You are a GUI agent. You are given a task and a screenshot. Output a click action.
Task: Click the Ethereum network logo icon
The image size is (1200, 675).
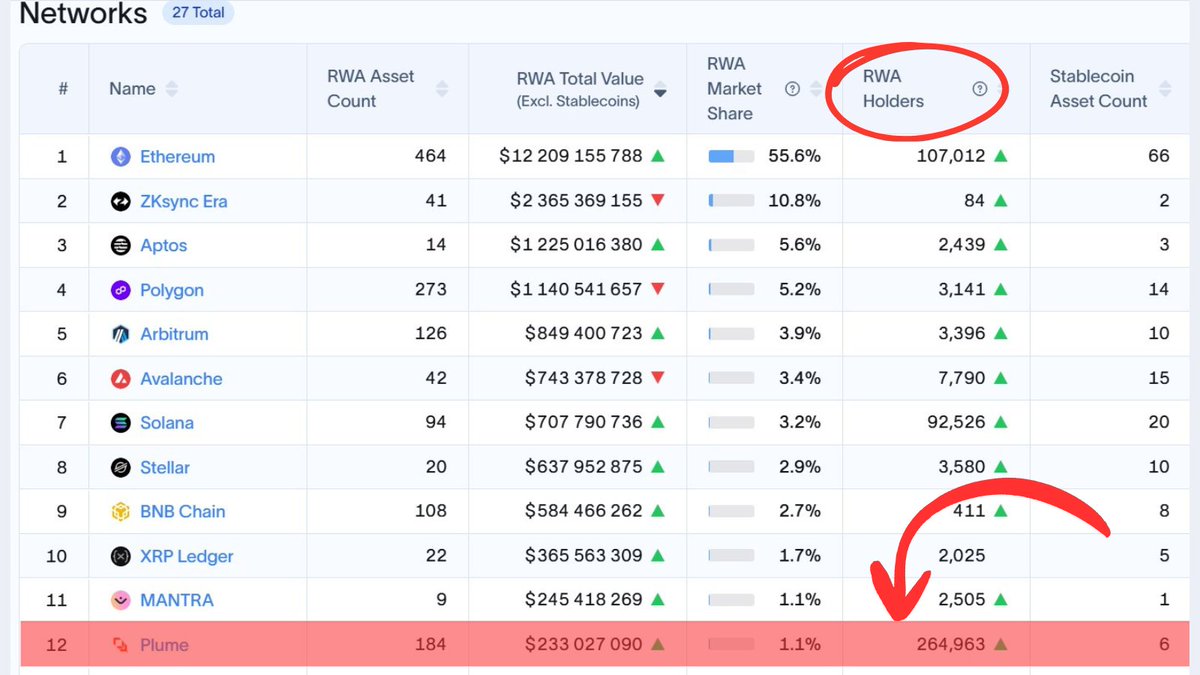[x=121, y=157]
